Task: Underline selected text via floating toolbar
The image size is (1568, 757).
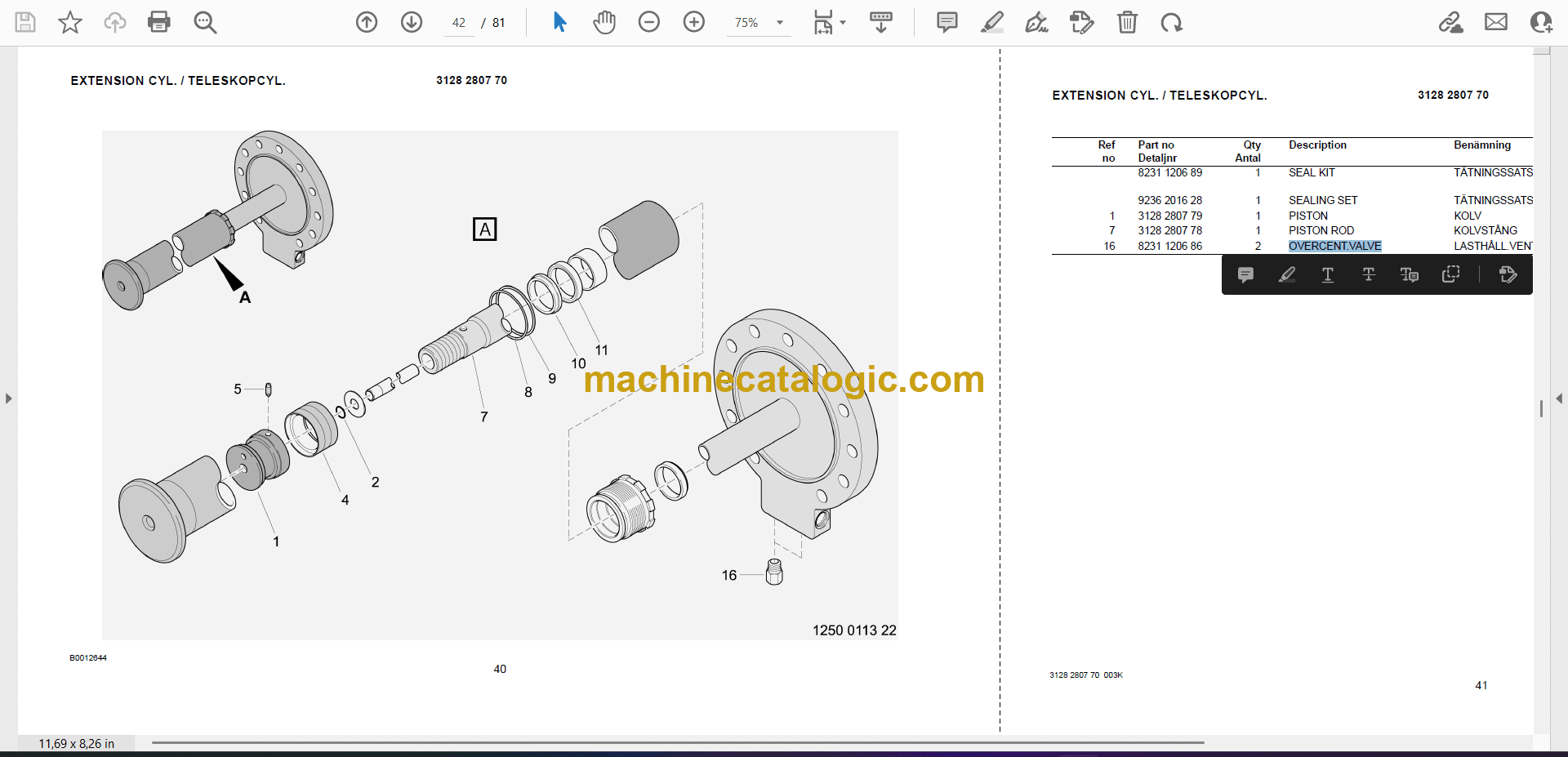Action: [1328, 275]
